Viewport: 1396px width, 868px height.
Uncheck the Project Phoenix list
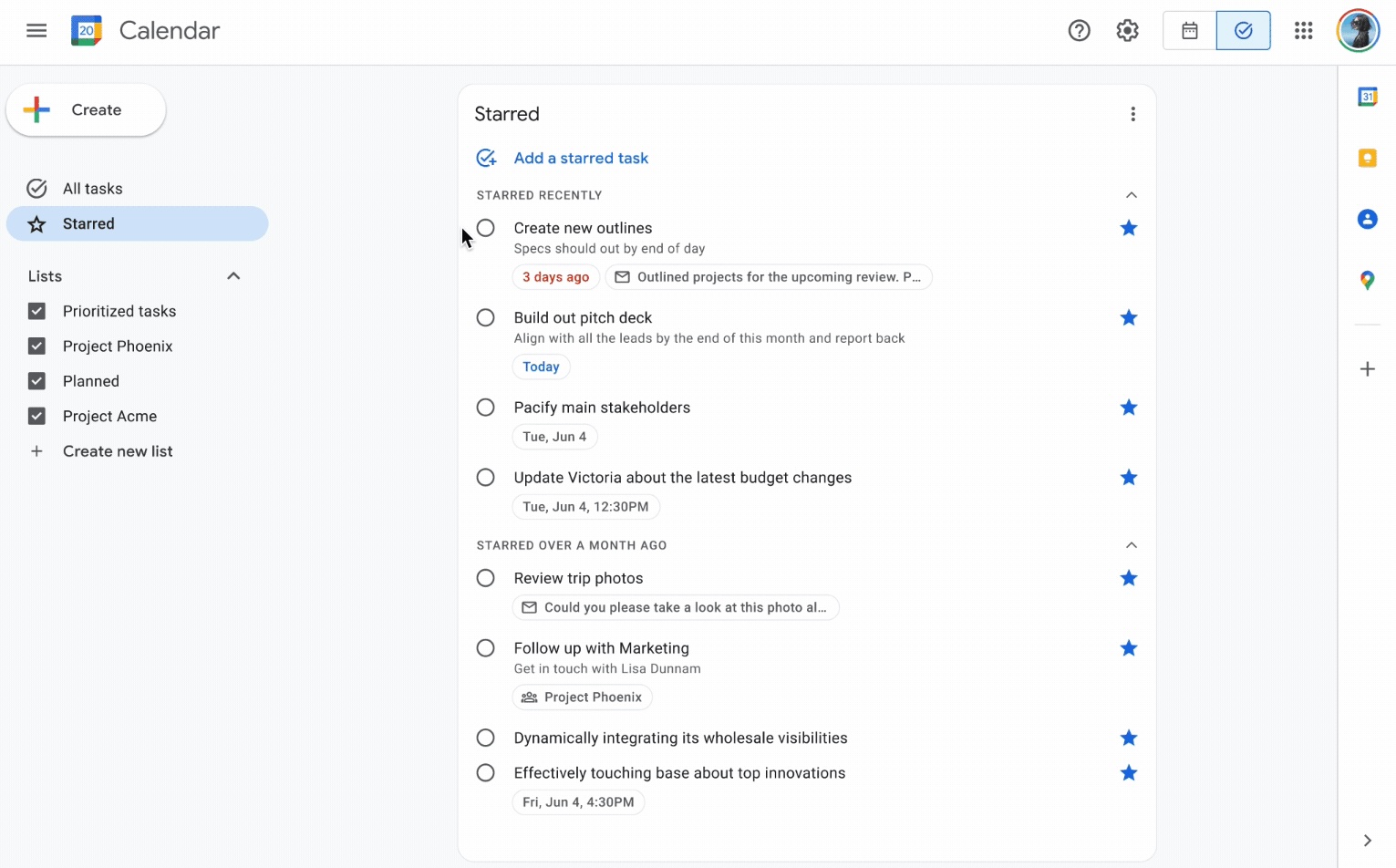click(36, 346)
